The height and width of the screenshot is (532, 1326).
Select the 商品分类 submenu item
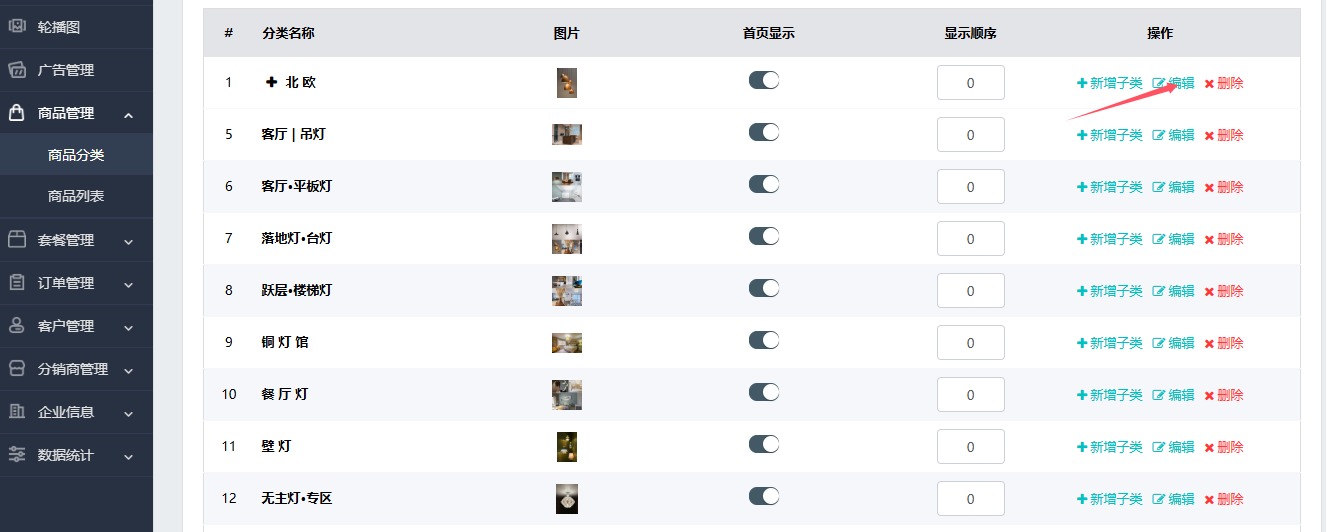(76, 155)
